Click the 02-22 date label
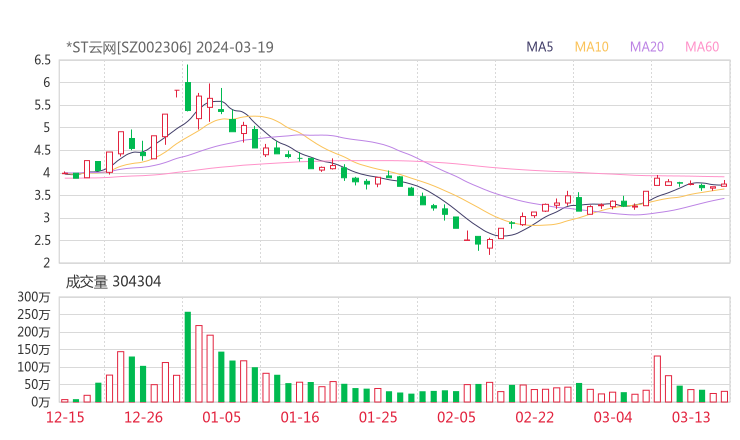Screen dimensions: 740x440 (535, 417)
